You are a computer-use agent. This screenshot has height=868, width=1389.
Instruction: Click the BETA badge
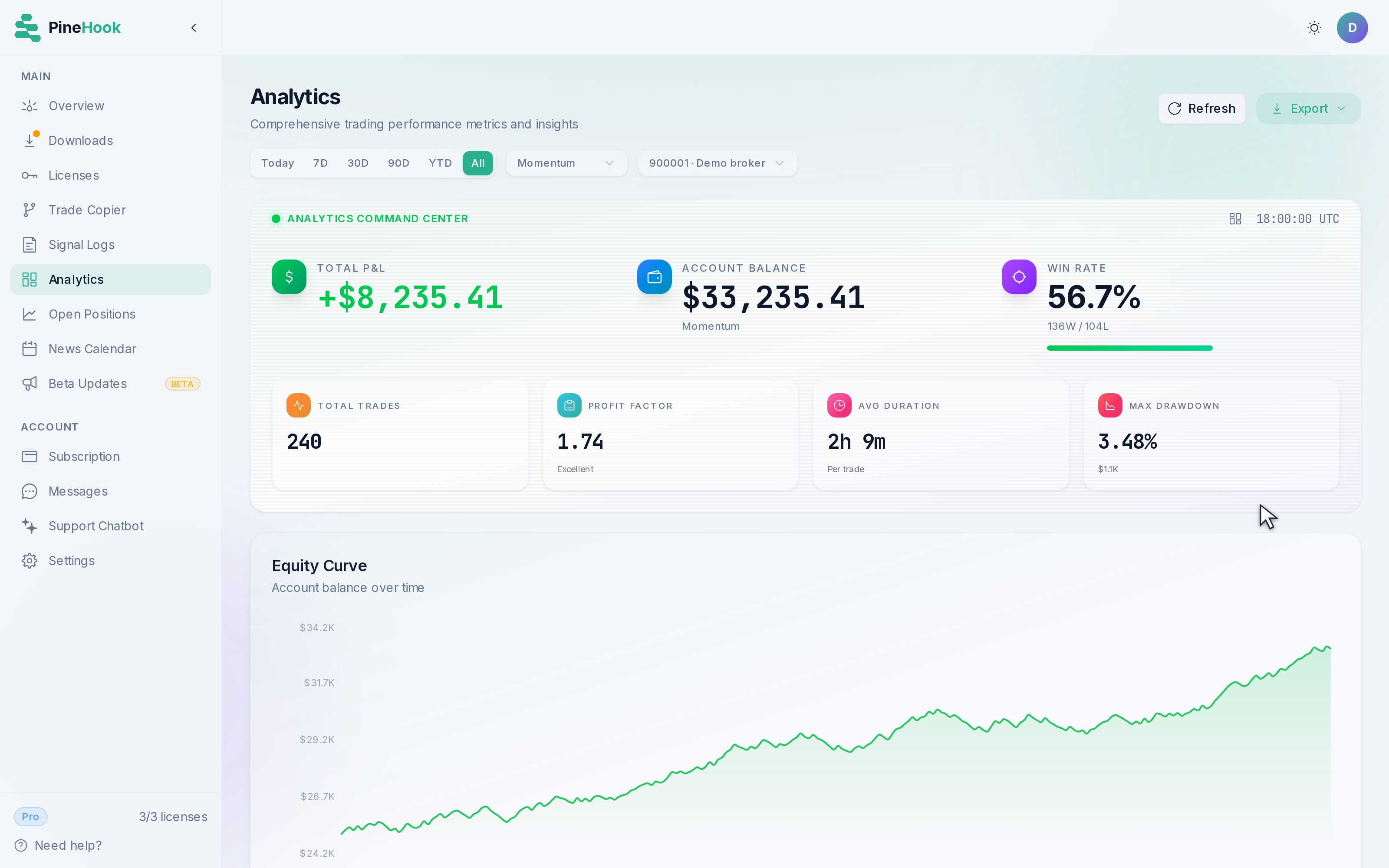tap(182, 384)
